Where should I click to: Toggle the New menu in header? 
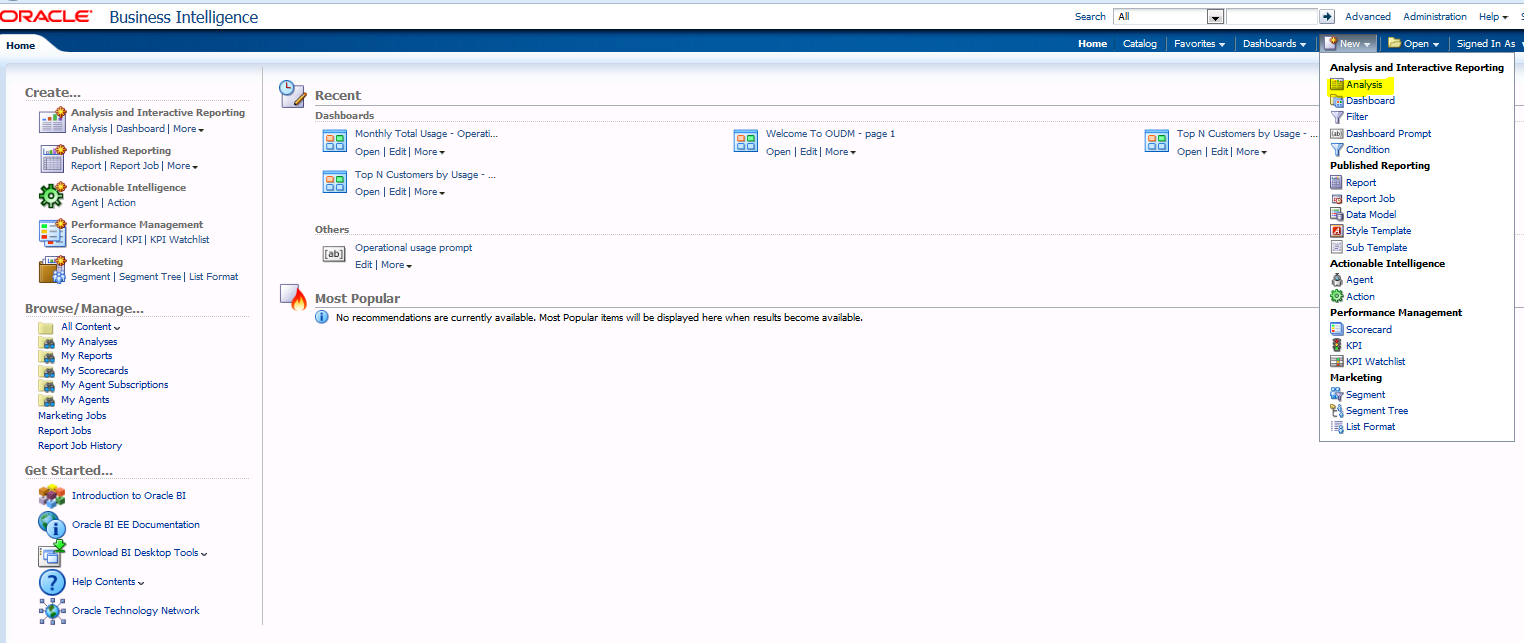(1348, 44)
